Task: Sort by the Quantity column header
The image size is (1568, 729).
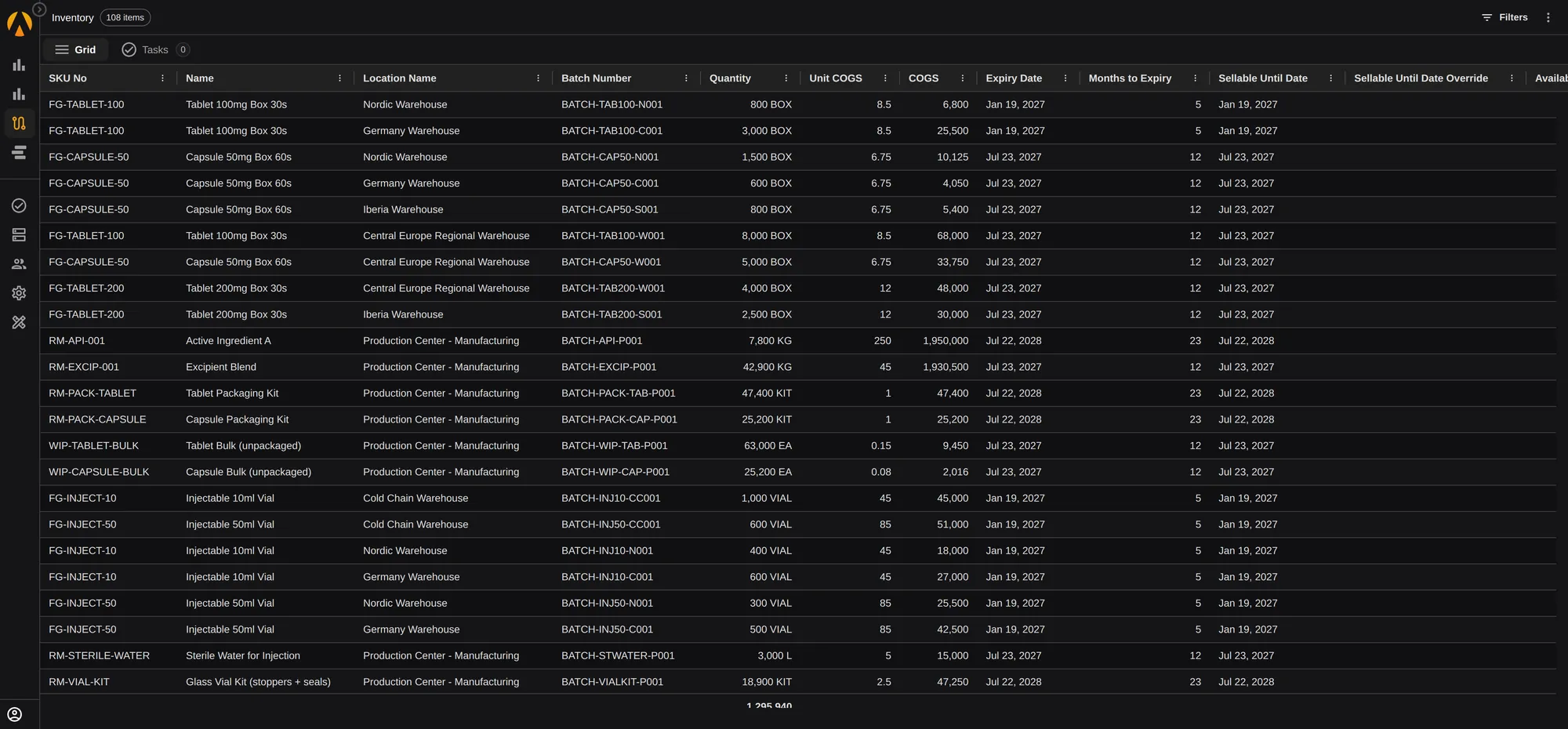Action: [730, 78]
